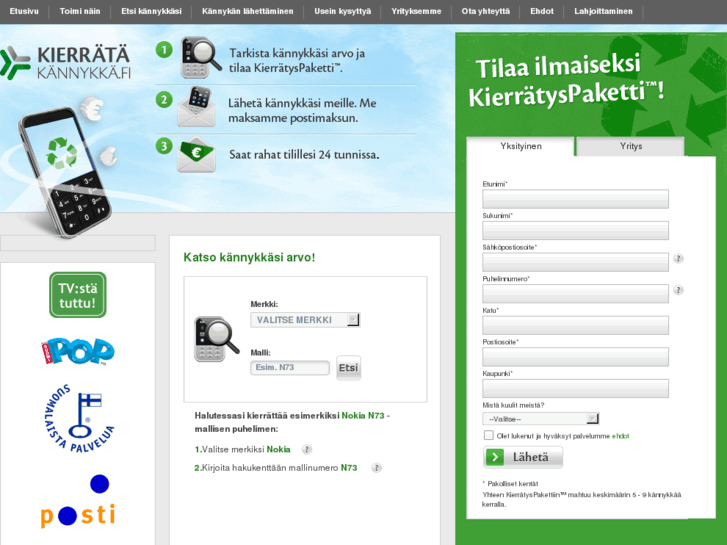Click the phone with magnifier icon in step 1
The height and width of the screenshot is (545, 727).
[x=200, y=58]
